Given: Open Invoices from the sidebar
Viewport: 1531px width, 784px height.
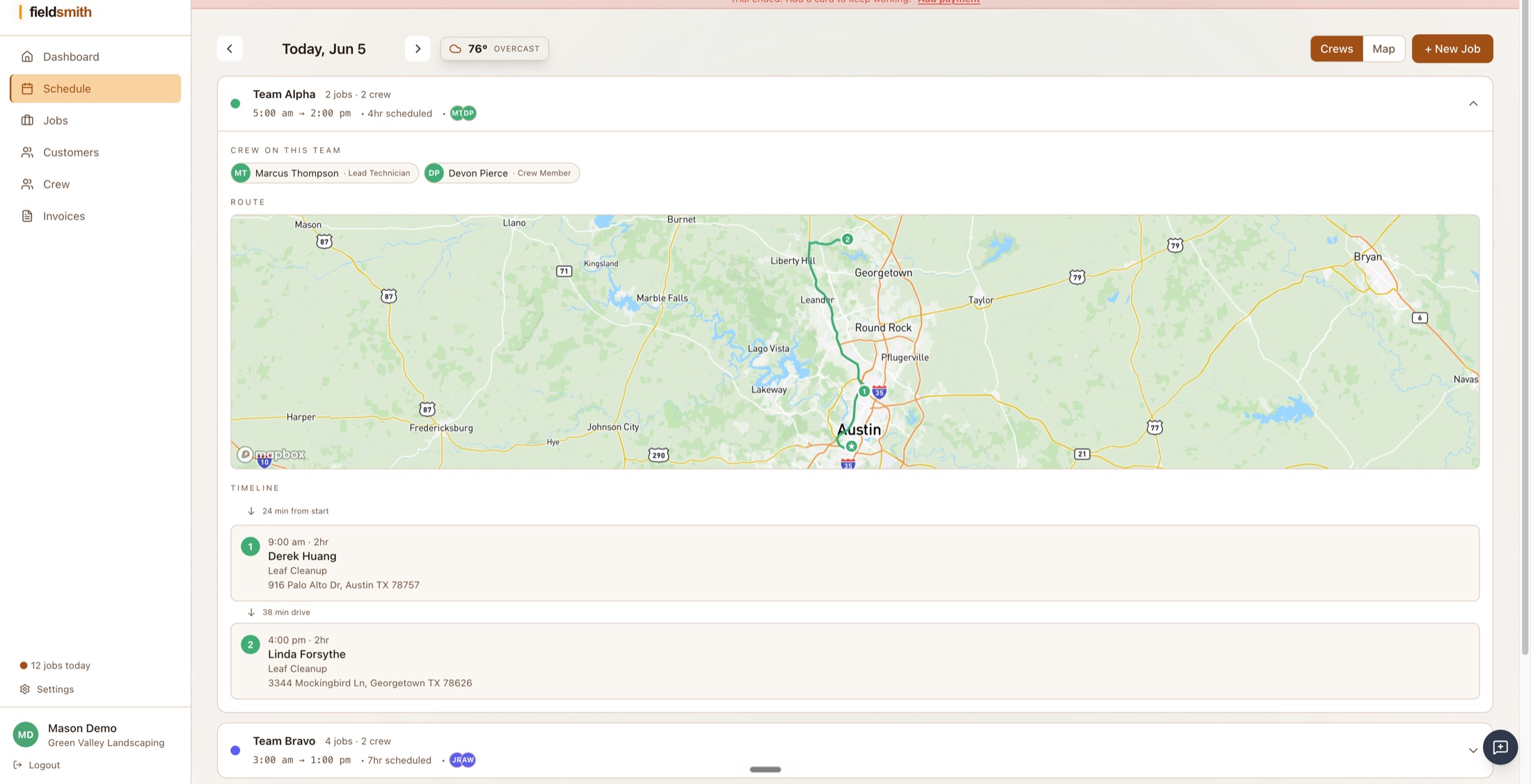Looking at the screenshot, I should (95, 216).
